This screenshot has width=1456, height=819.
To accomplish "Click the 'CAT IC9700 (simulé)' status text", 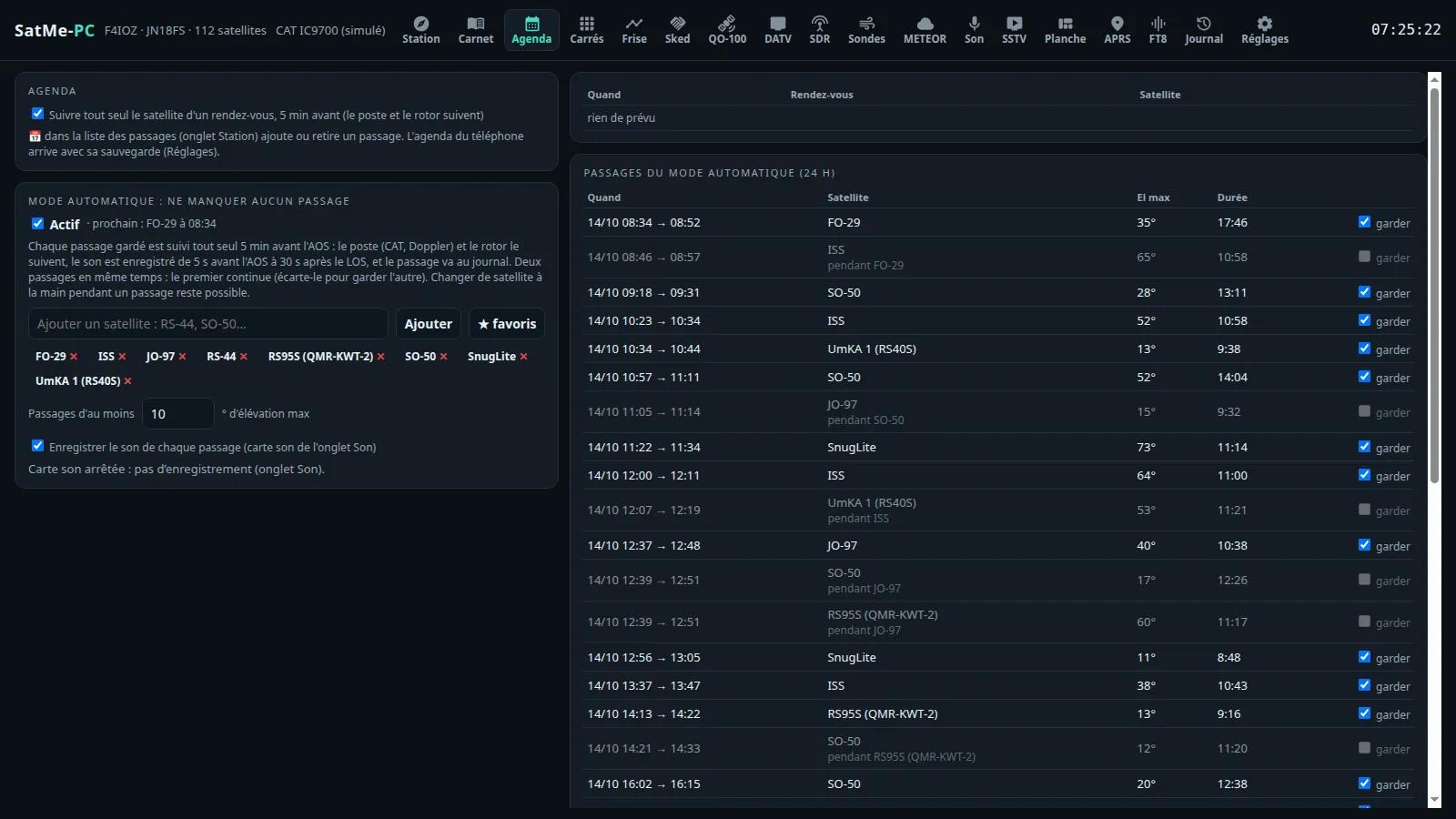I will pos(330,30).
